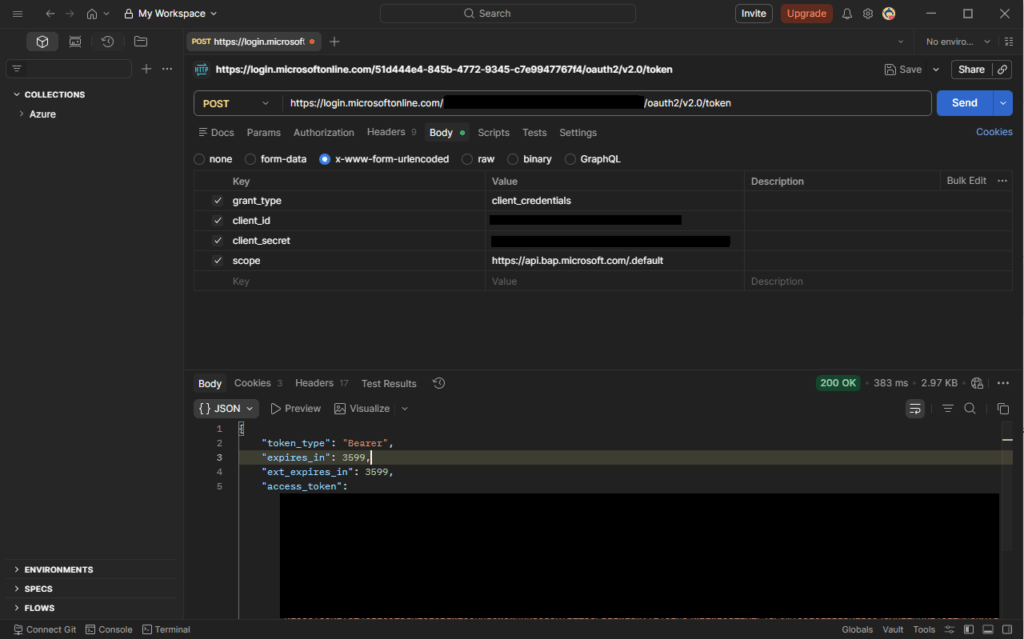The height and width of the screenshot is (639, 1024).
Task: Click the History icon in the sidebar
Action: 107,42
